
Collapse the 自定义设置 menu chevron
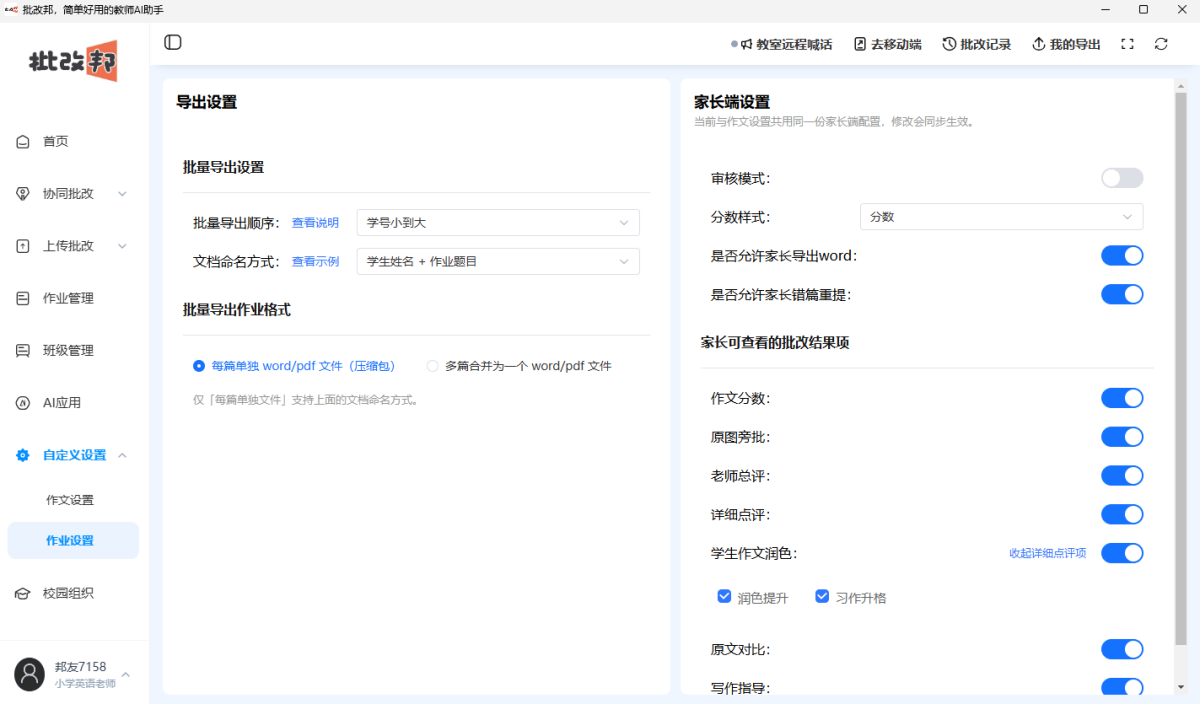pos(122,455)
